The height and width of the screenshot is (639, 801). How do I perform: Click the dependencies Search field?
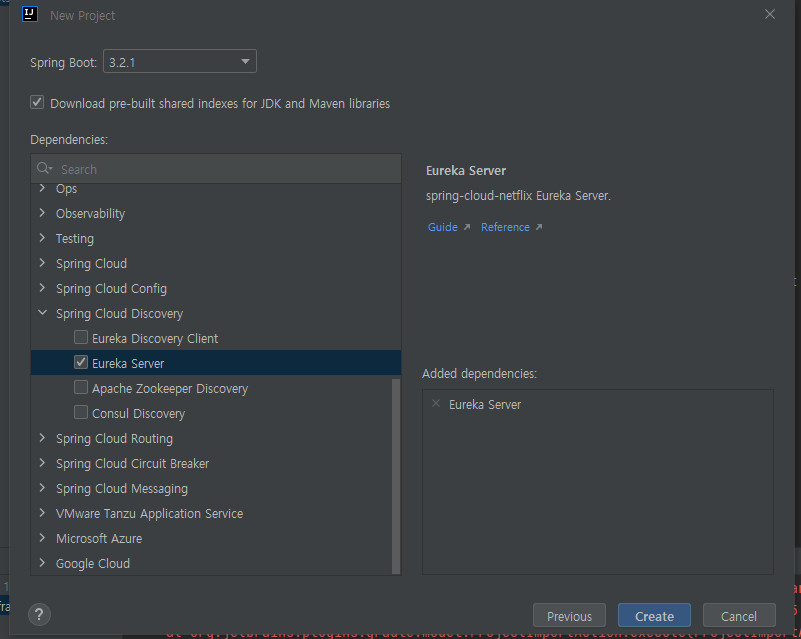pyautogui.click(x=216, y=169)
